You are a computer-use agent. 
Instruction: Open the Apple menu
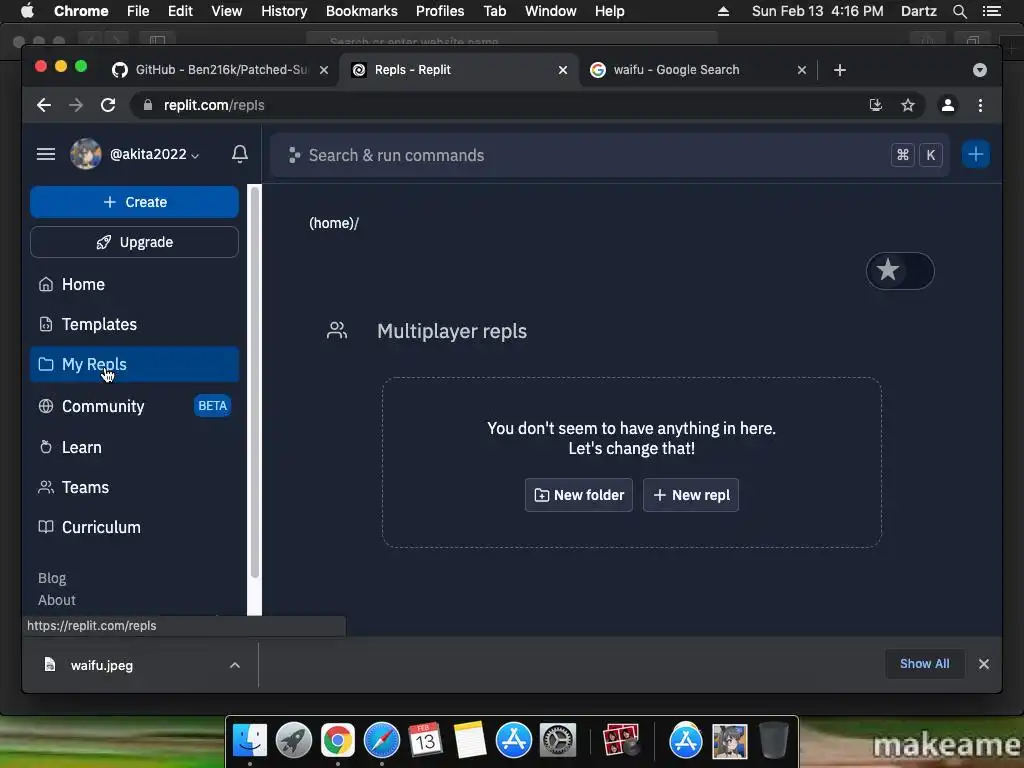click(x=27, y=11)
